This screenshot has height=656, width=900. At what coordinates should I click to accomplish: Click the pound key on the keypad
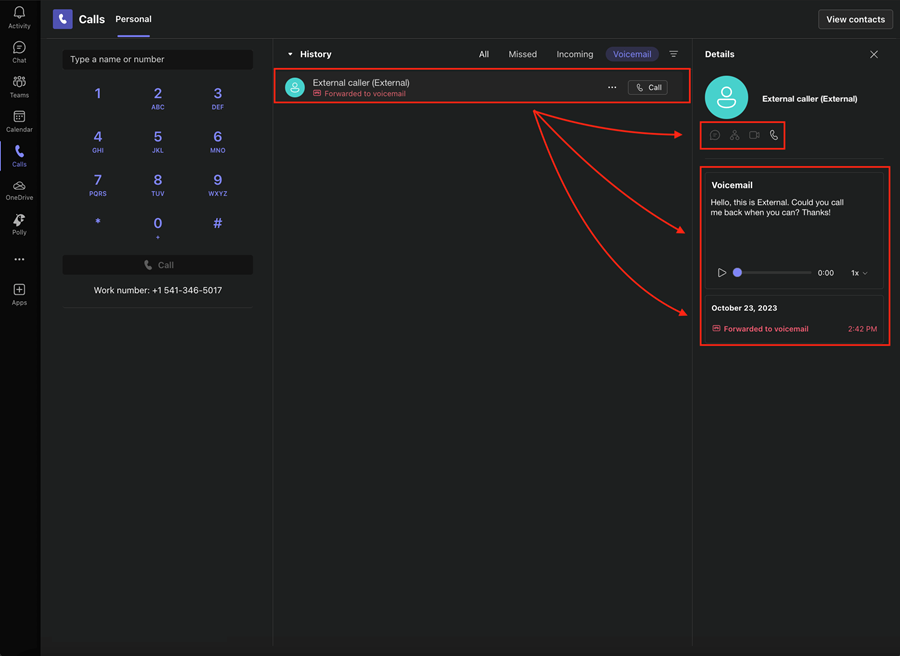tap(218, 223)
